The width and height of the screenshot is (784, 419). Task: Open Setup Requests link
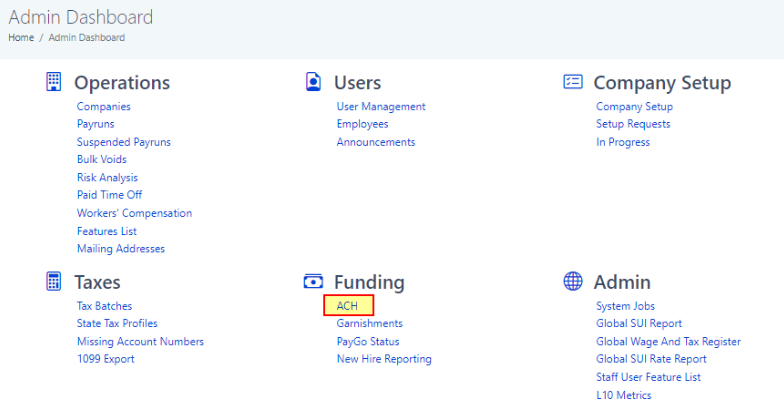click(633, 124)
